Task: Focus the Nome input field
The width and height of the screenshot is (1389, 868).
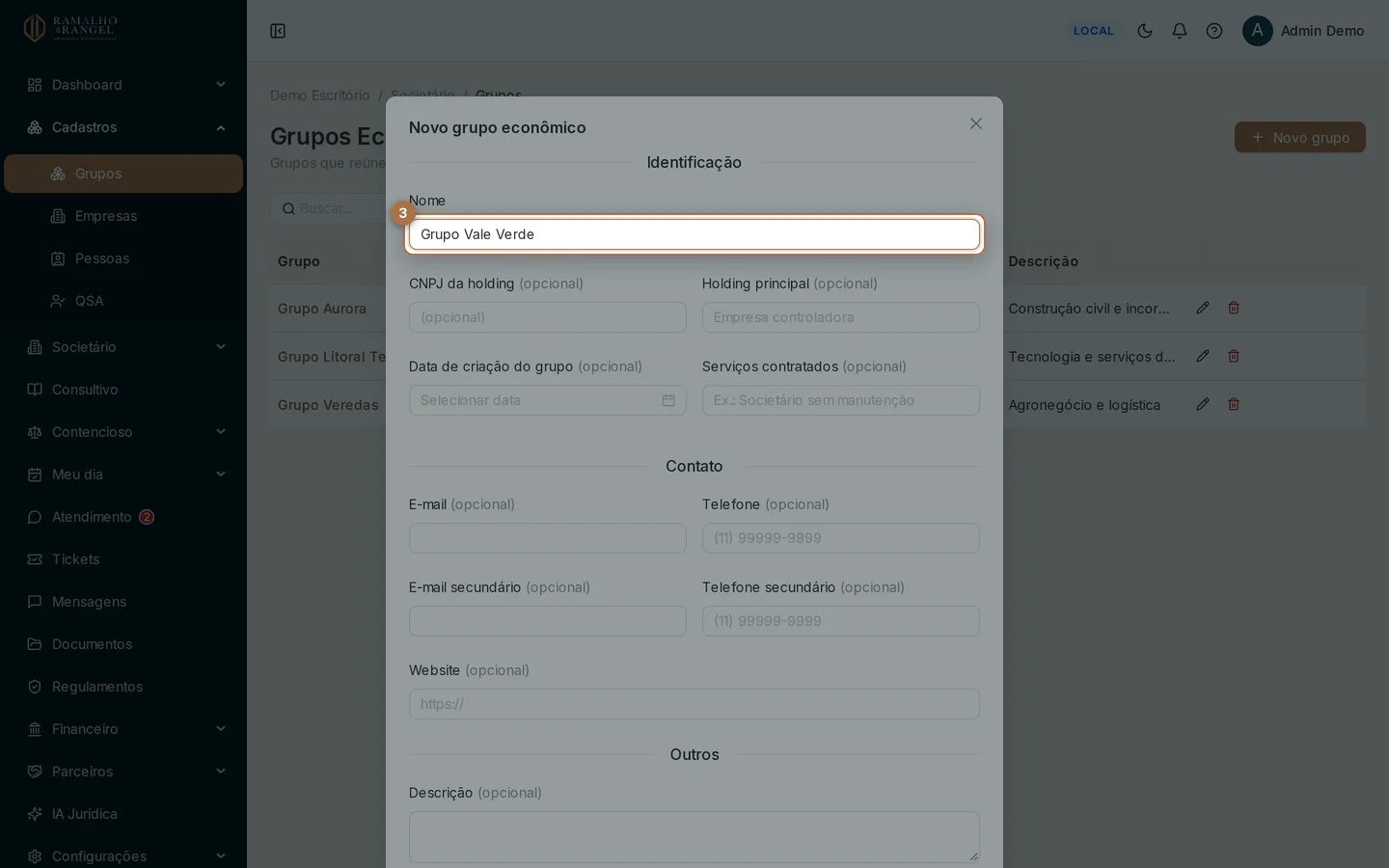Action: (694, 234)
